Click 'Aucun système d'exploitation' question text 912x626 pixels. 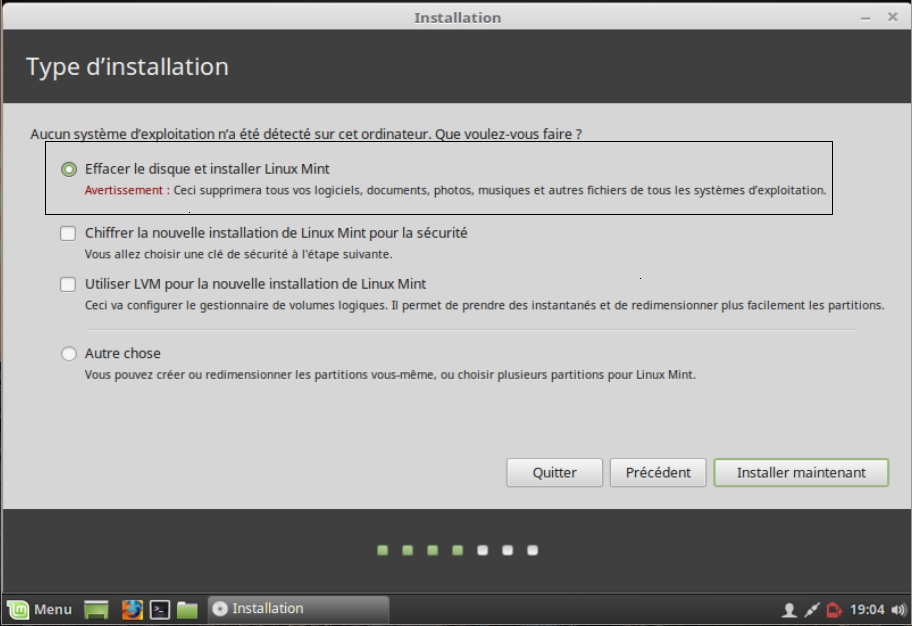click(x=306, y=134)
